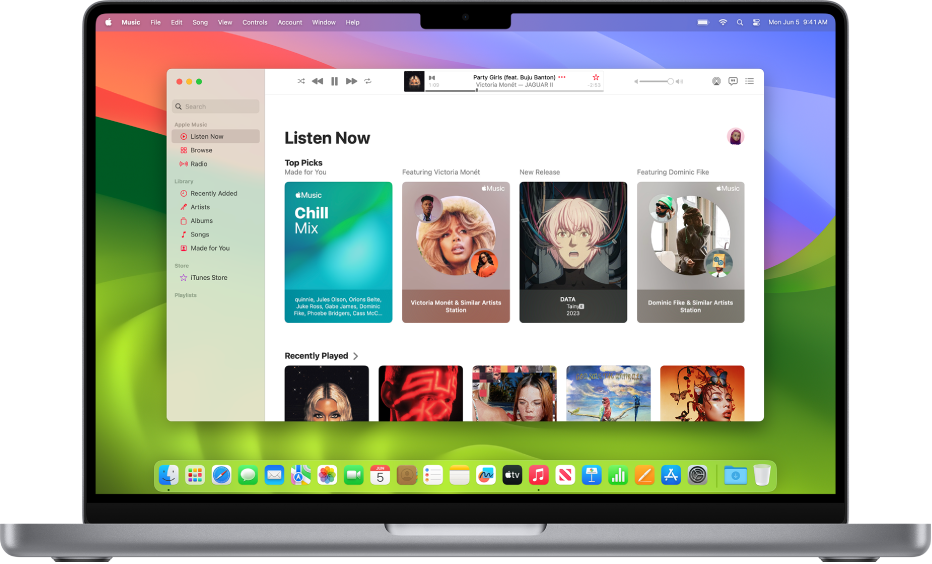This screenshot has height=564, width=932.
Task: Skip to the previous track
Action: [x=317, y=81]
